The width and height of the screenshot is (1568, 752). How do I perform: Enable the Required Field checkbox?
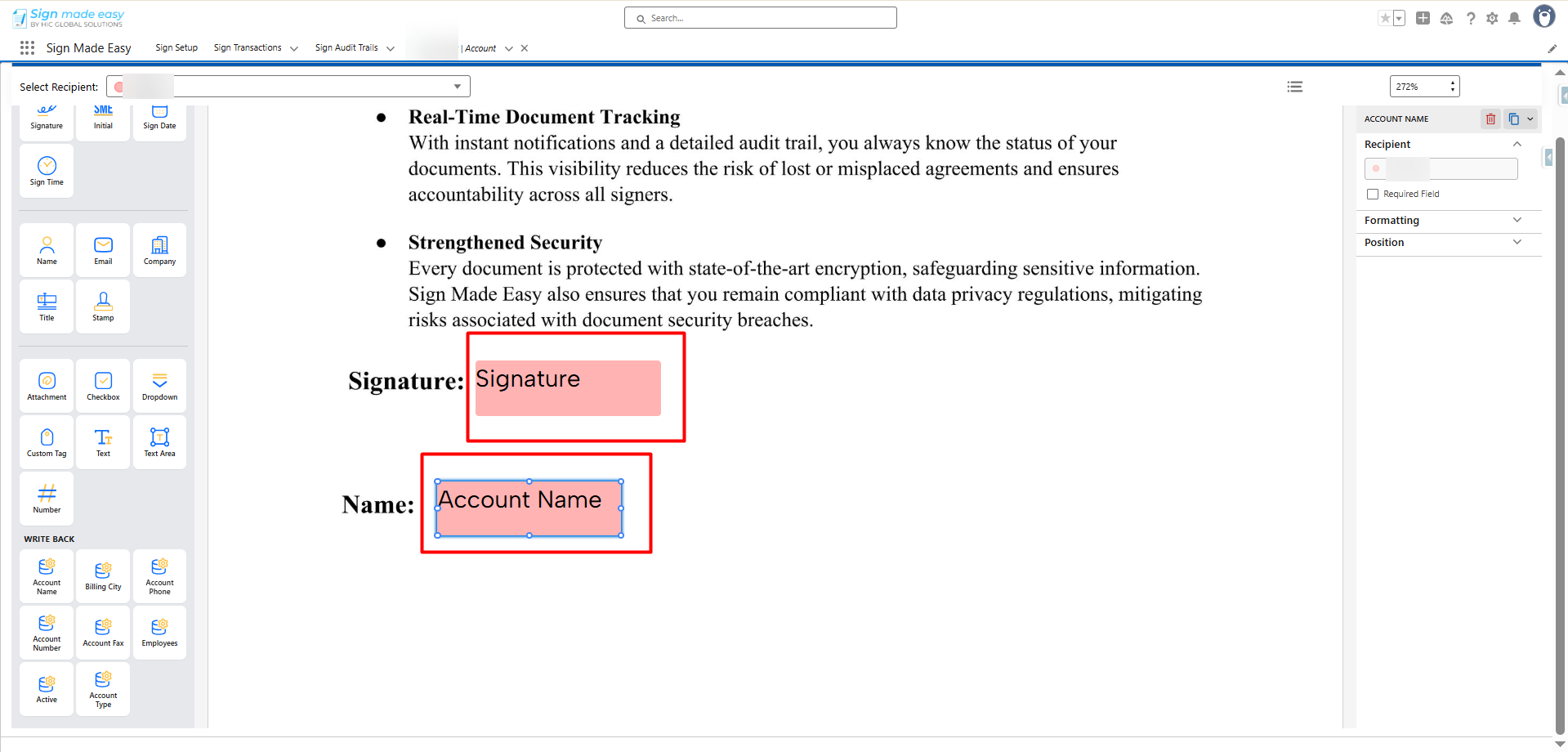click(x=1373, y=195)
